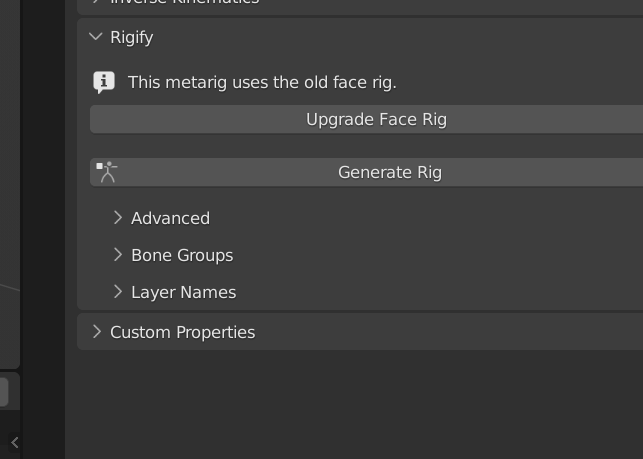643x459 pixels.
Task: Click the Custom Properties panel title
Action: pyautogui.click(x=182, y=332)
